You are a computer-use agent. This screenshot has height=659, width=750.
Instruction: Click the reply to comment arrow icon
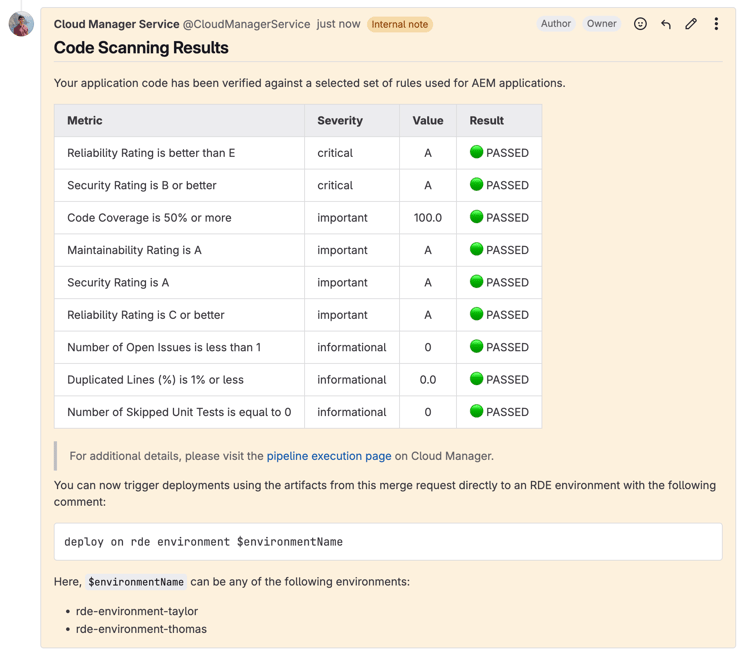(x=666, y=24)
